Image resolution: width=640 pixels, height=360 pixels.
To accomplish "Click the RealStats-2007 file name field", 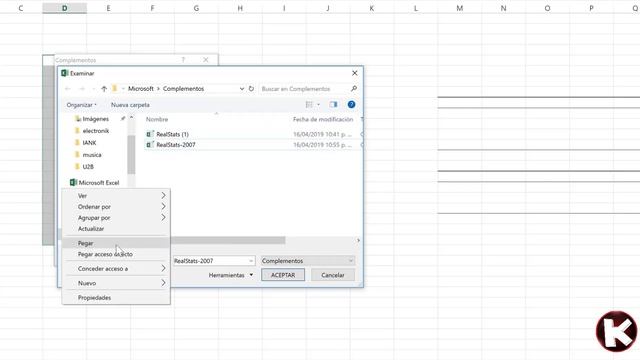I will [x=210, y=261].
